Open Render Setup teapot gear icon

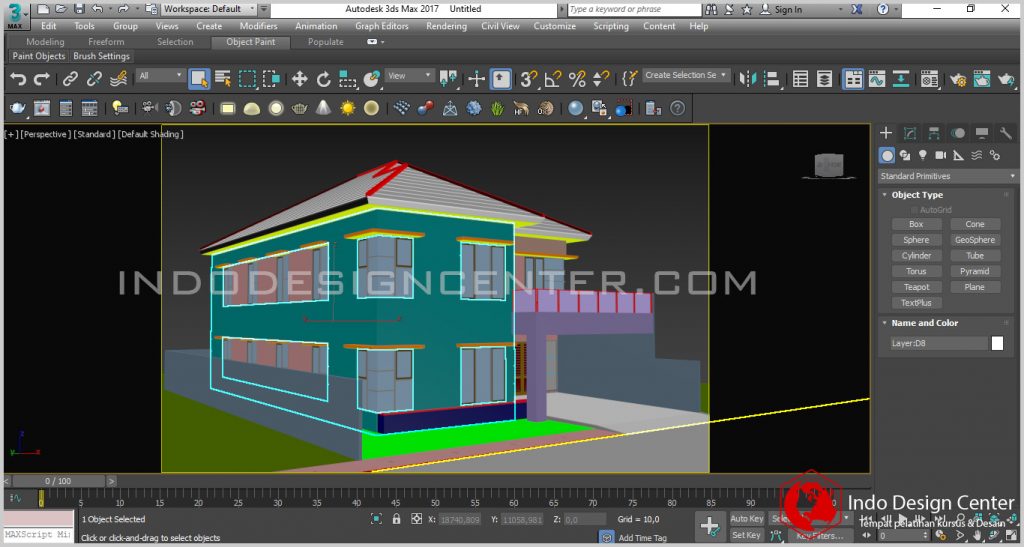click(x=957, y=79)
